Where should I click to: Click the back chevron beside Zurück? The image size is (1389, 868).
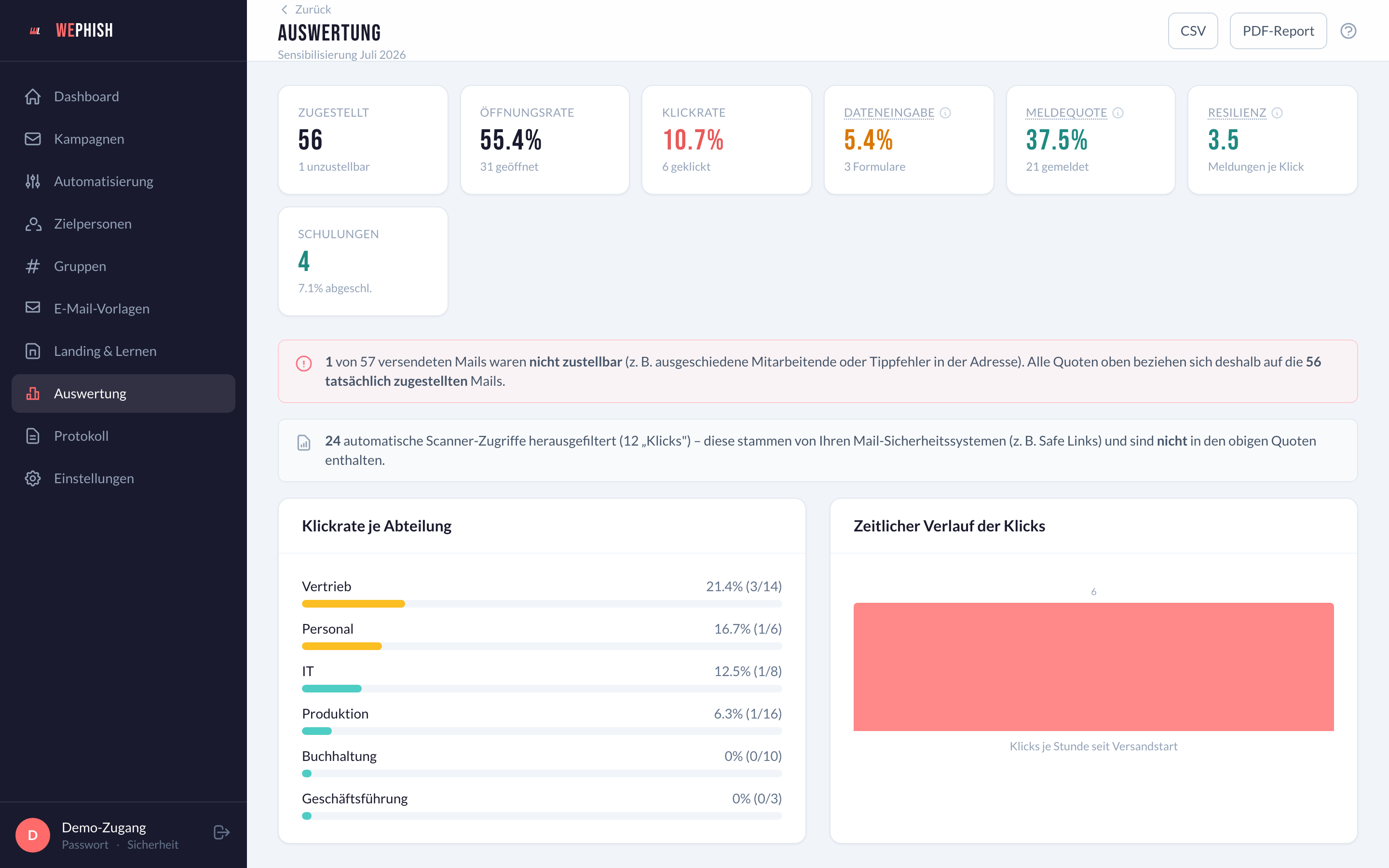[284, 10]
